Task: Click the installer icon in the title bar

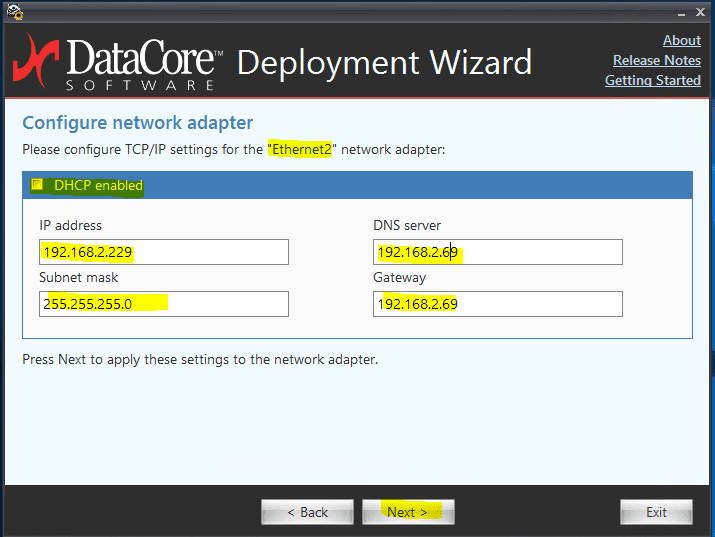Action: (x=13, y=12)
